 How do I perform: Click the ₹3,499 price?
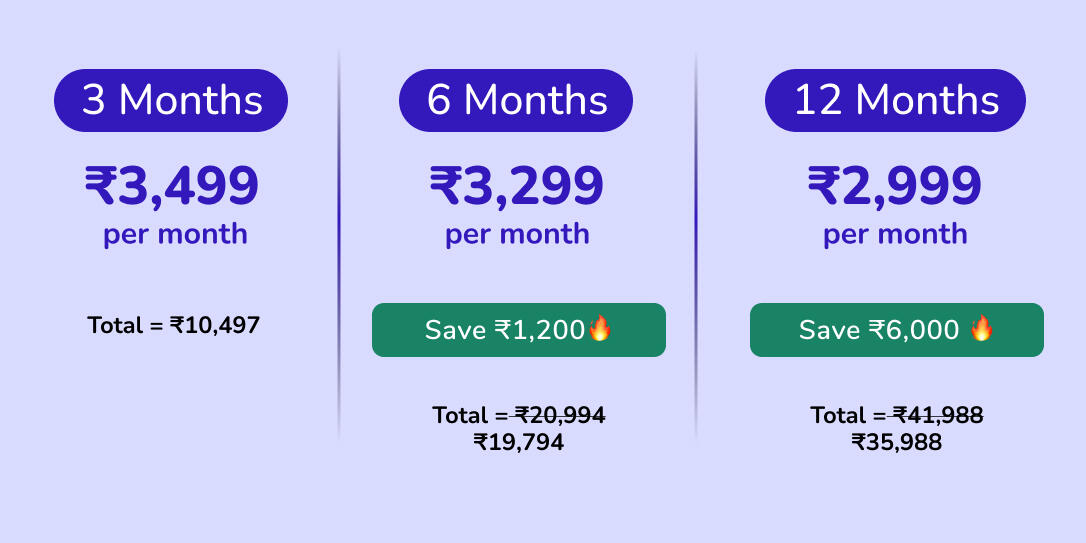172,186
